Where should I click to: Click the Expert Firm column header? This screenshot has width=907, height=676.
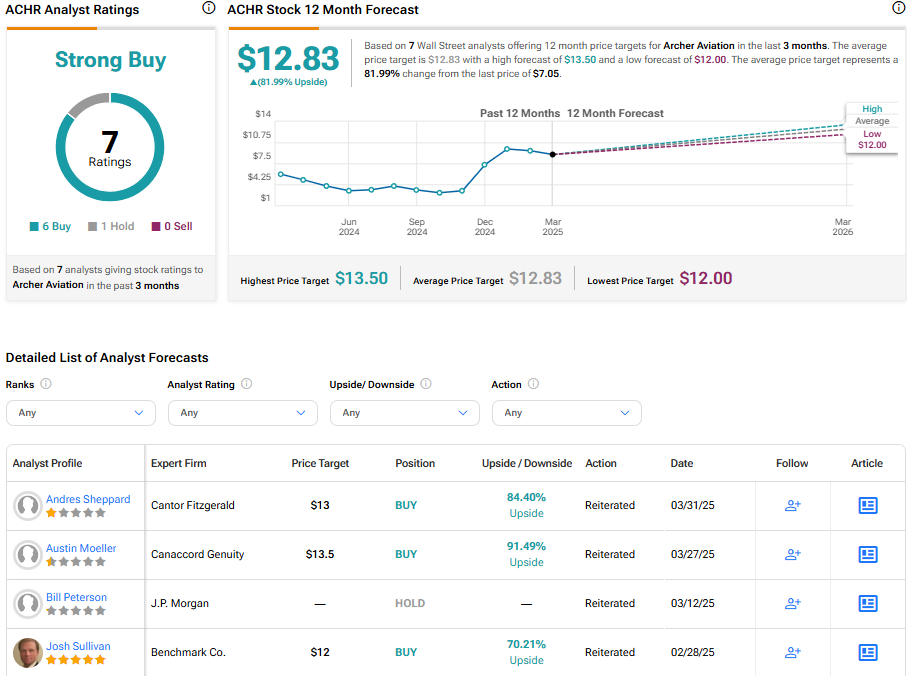point(179,463)
